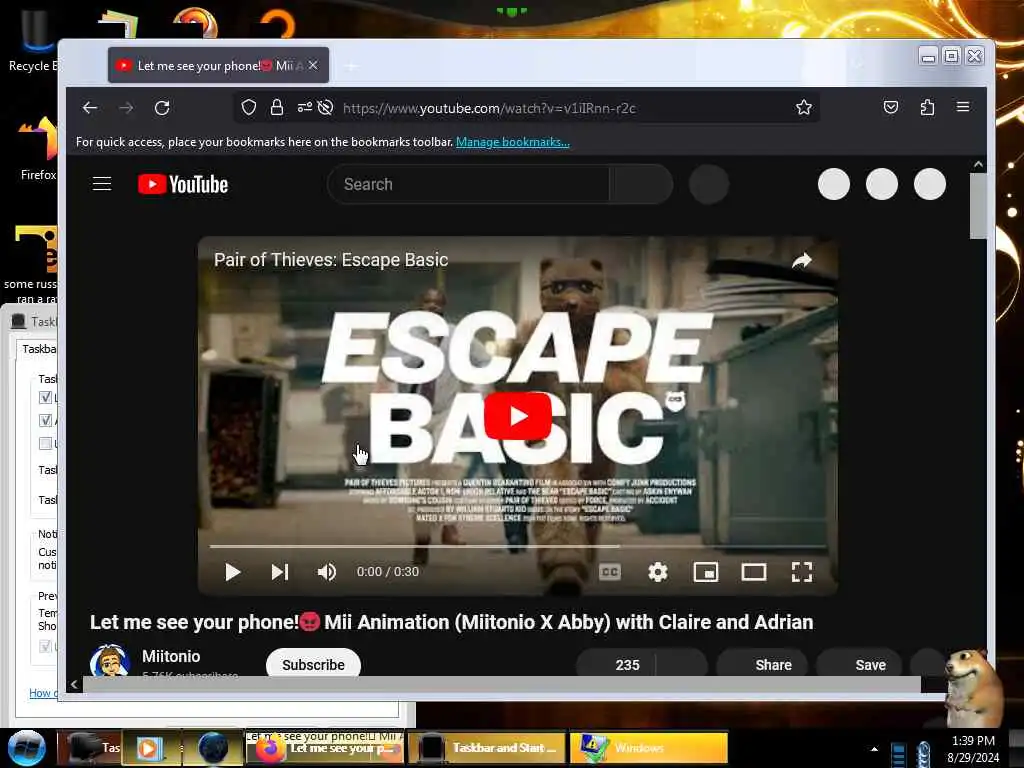Enable the miniplayer mode icon
1024x768 pixels.
[706, 572]
